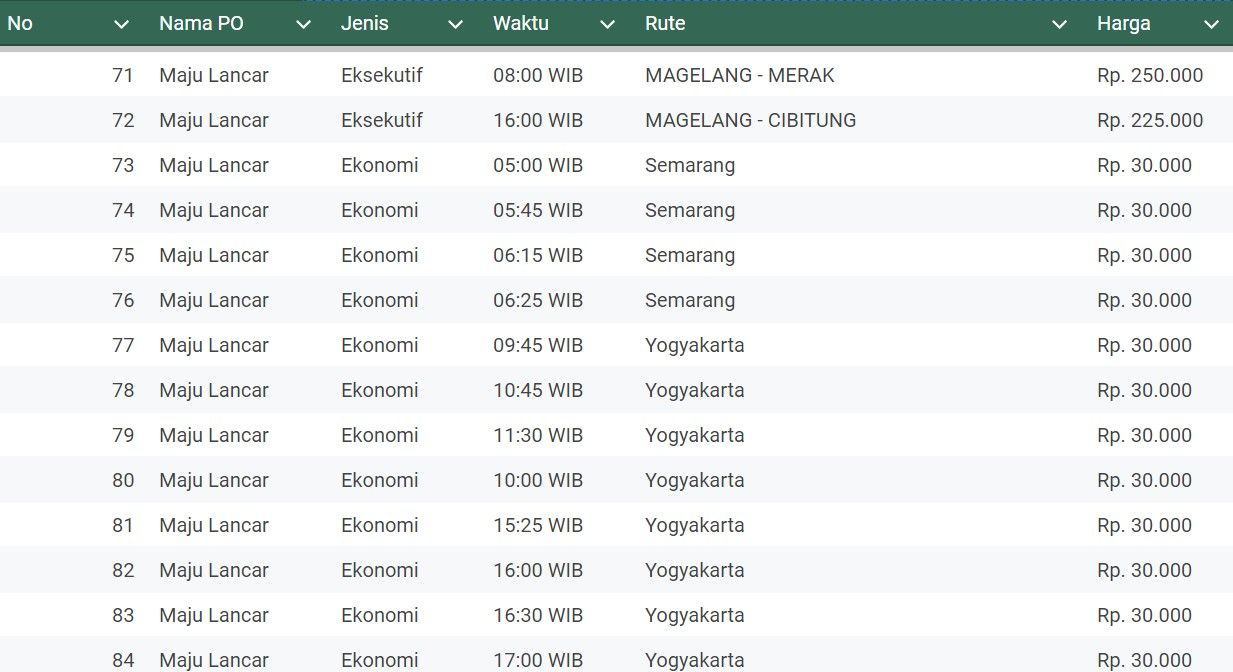This screenshot has width=1233, height=672.
Task: Click the Yogyakarta route at 15:25 WIB
Action: (x=695, y=525)
